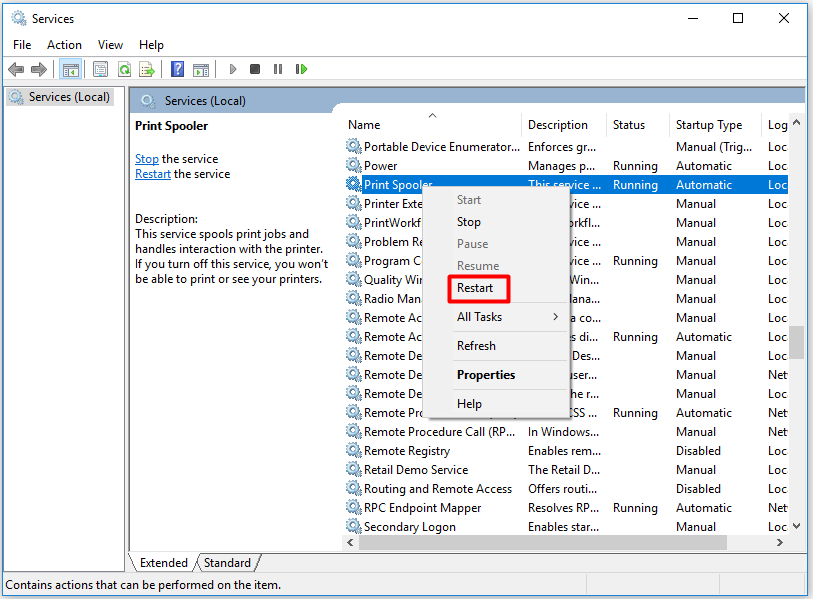The width and height of the screenshot is (813, 599).
Task: Click the Restart Service toolbar icon
Action: [x=301, y=68]
